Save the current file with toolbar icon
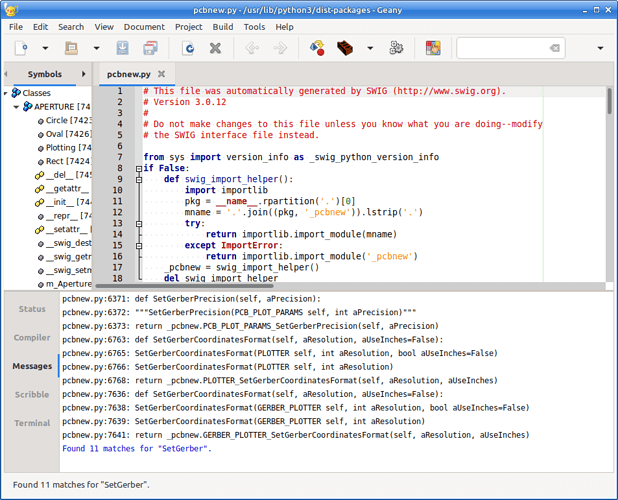 [123, 48]
